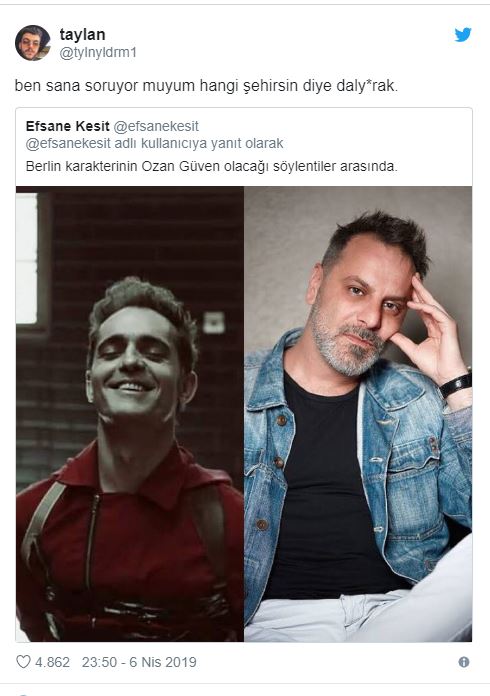This screenshot has width=490, height=696.
Task: Open right photo of man in denim jacket
Action: coord(358,414)
